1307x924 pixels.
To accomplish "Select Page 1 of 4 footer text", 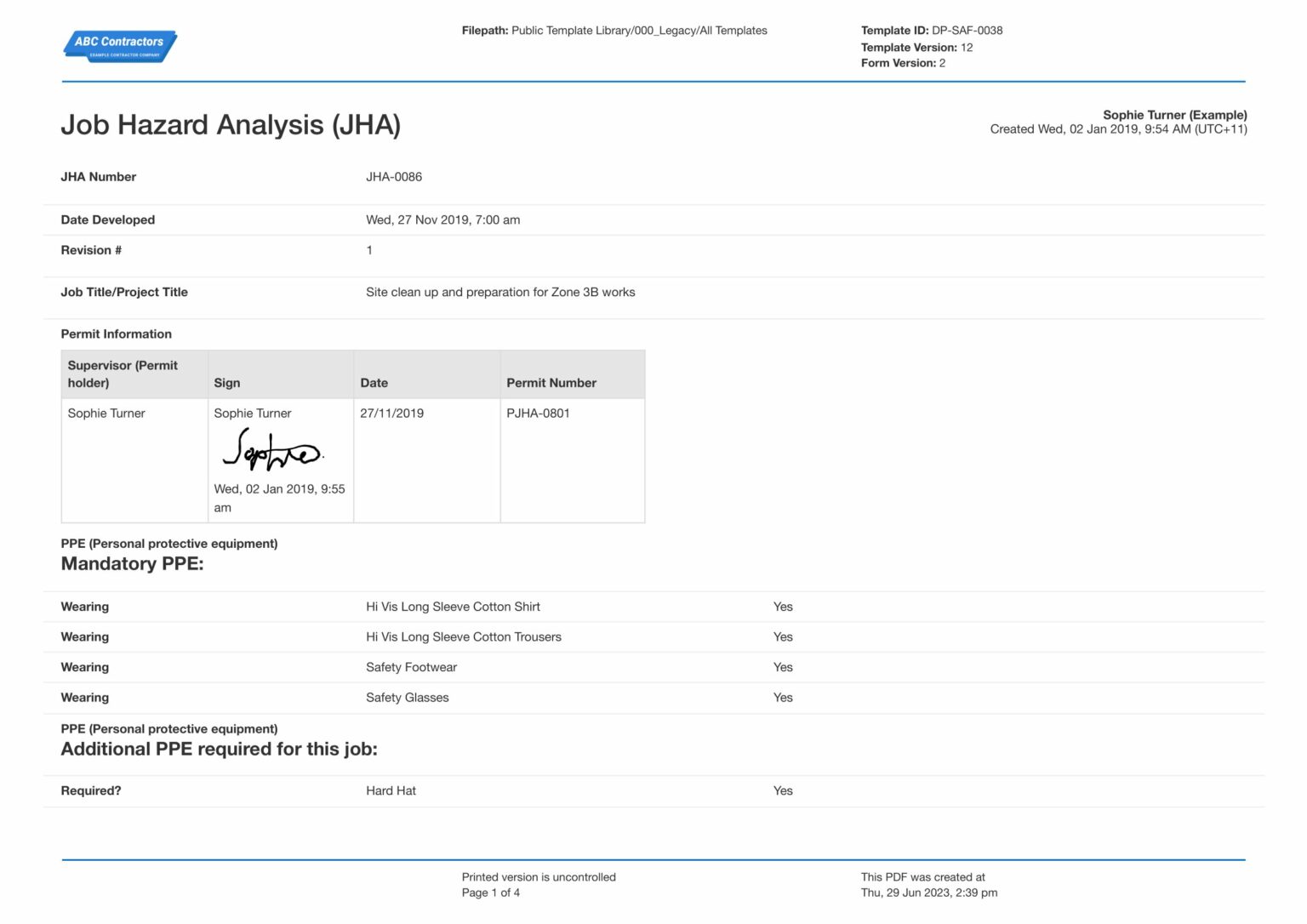I will 491,892.
